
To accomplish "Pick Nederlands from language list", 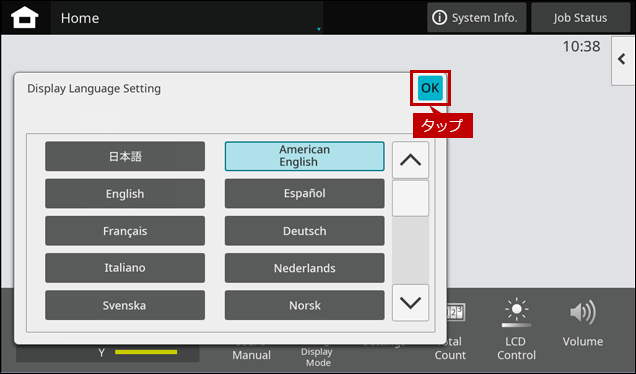I will [305, 268].
